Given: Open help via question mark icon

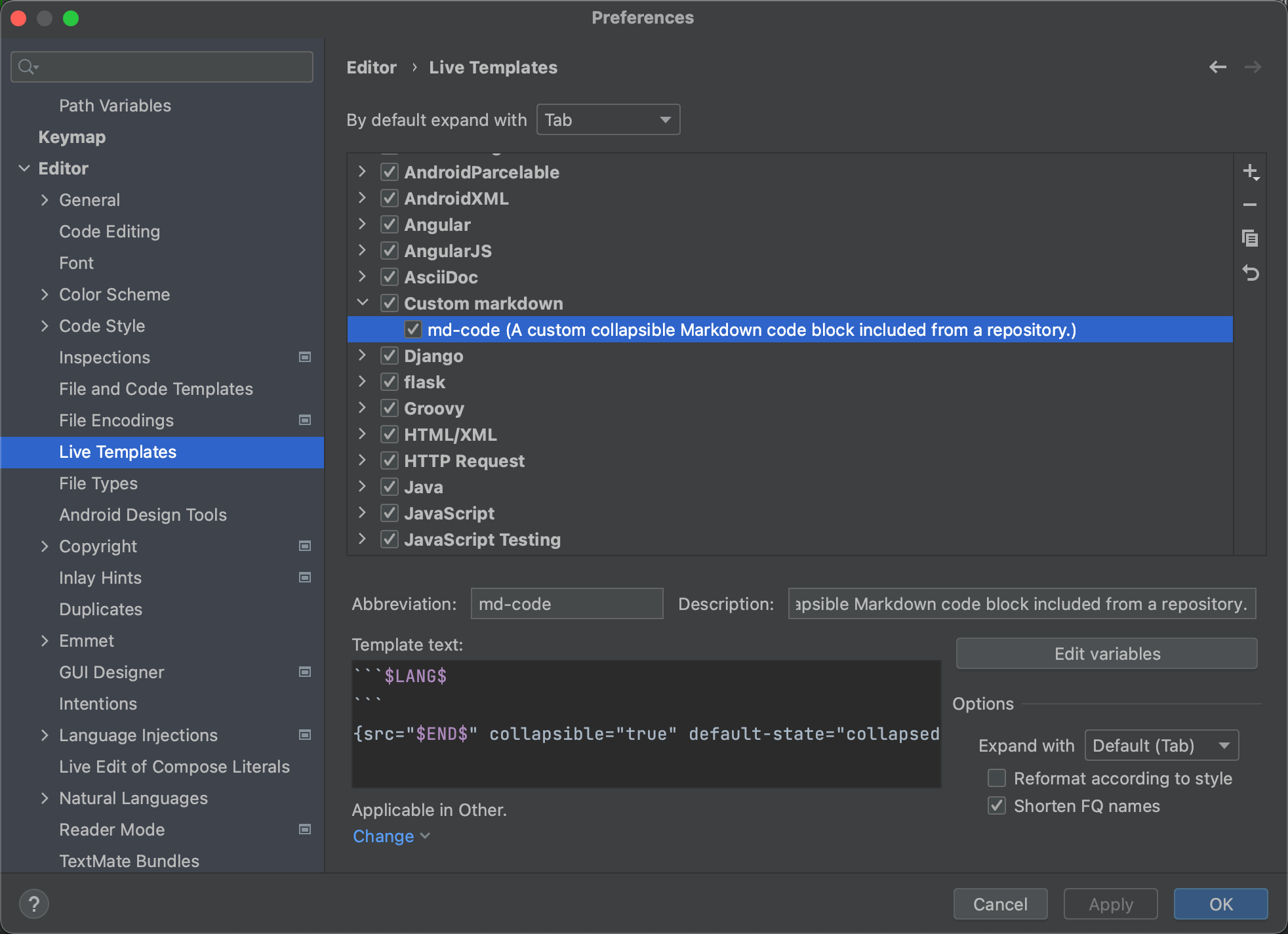Looking at the screenshot, I should [34, 904].
